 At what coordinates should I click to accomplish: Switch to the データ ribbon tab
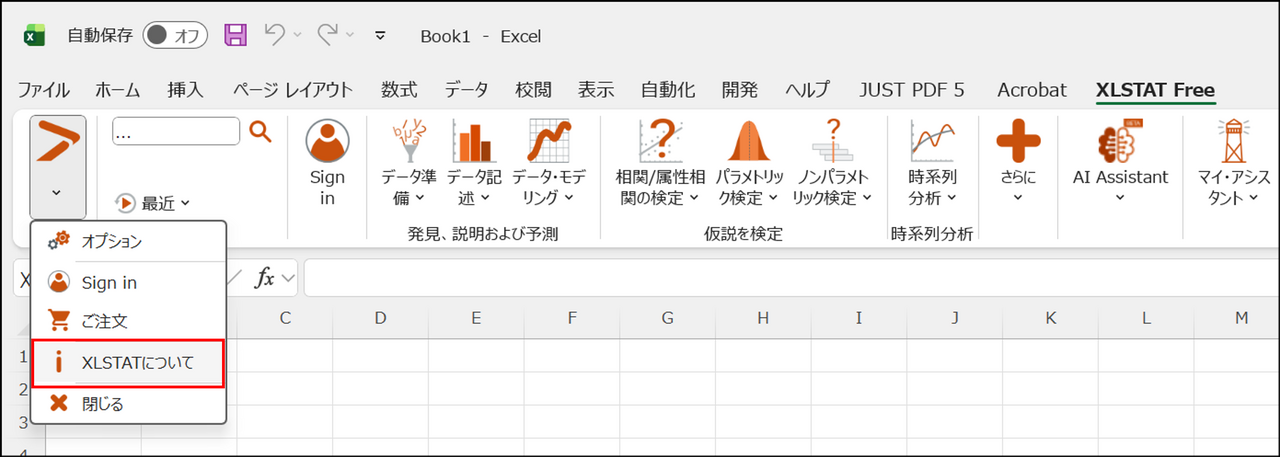pyautogui.click(x=466, y=90)
